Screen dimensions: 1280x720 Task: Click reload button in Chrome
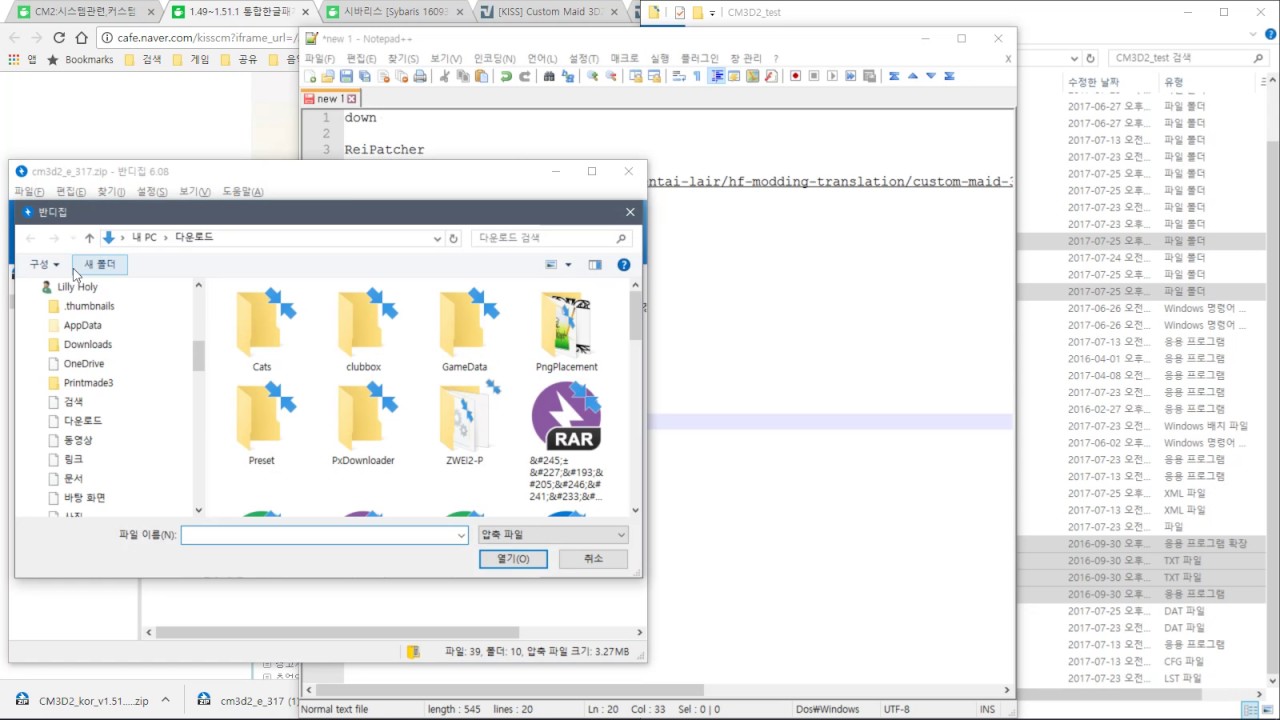point(59,37)
